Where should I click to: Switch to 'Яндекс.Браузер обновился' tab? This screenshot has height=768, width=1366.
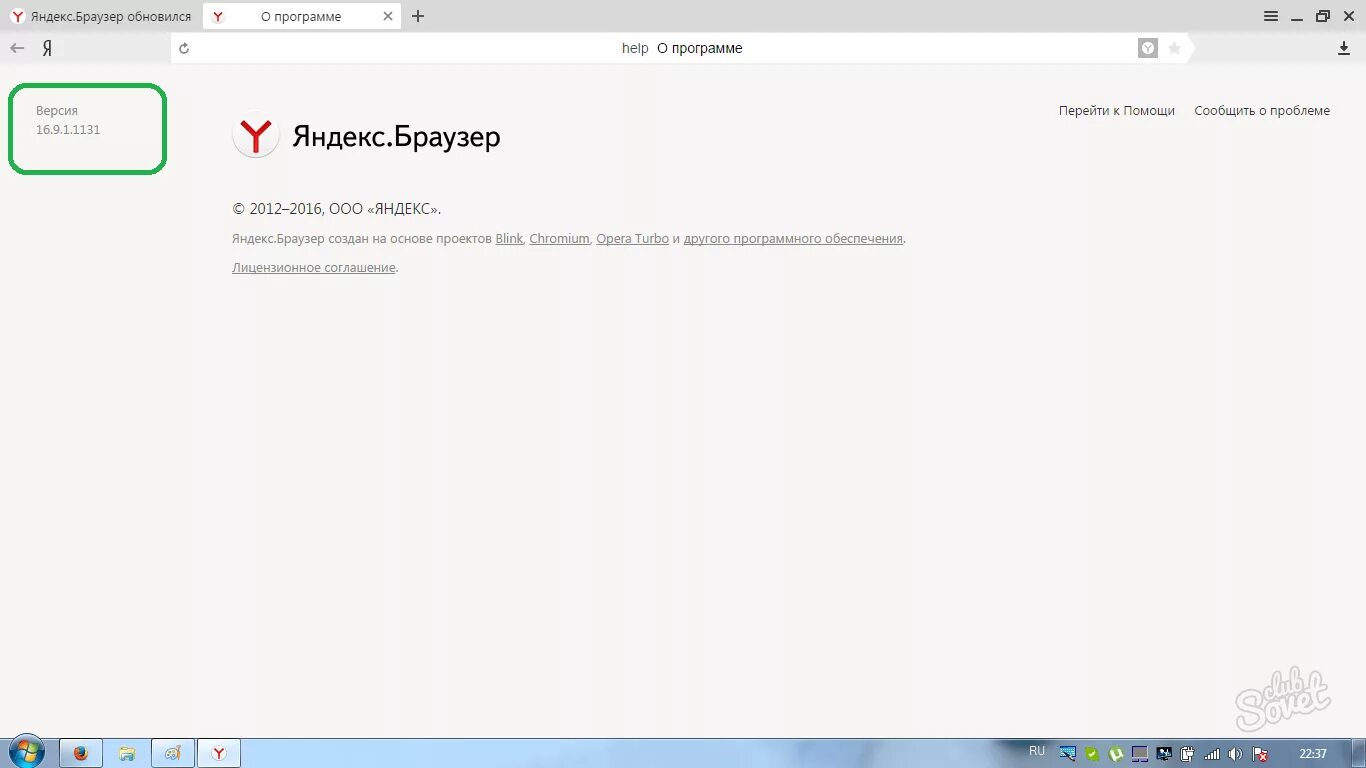101,16
